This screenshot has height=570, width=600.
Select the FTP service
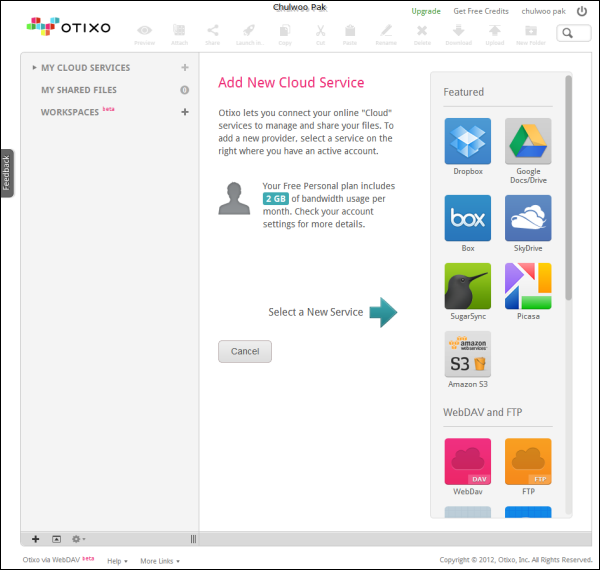pos(528,461)
